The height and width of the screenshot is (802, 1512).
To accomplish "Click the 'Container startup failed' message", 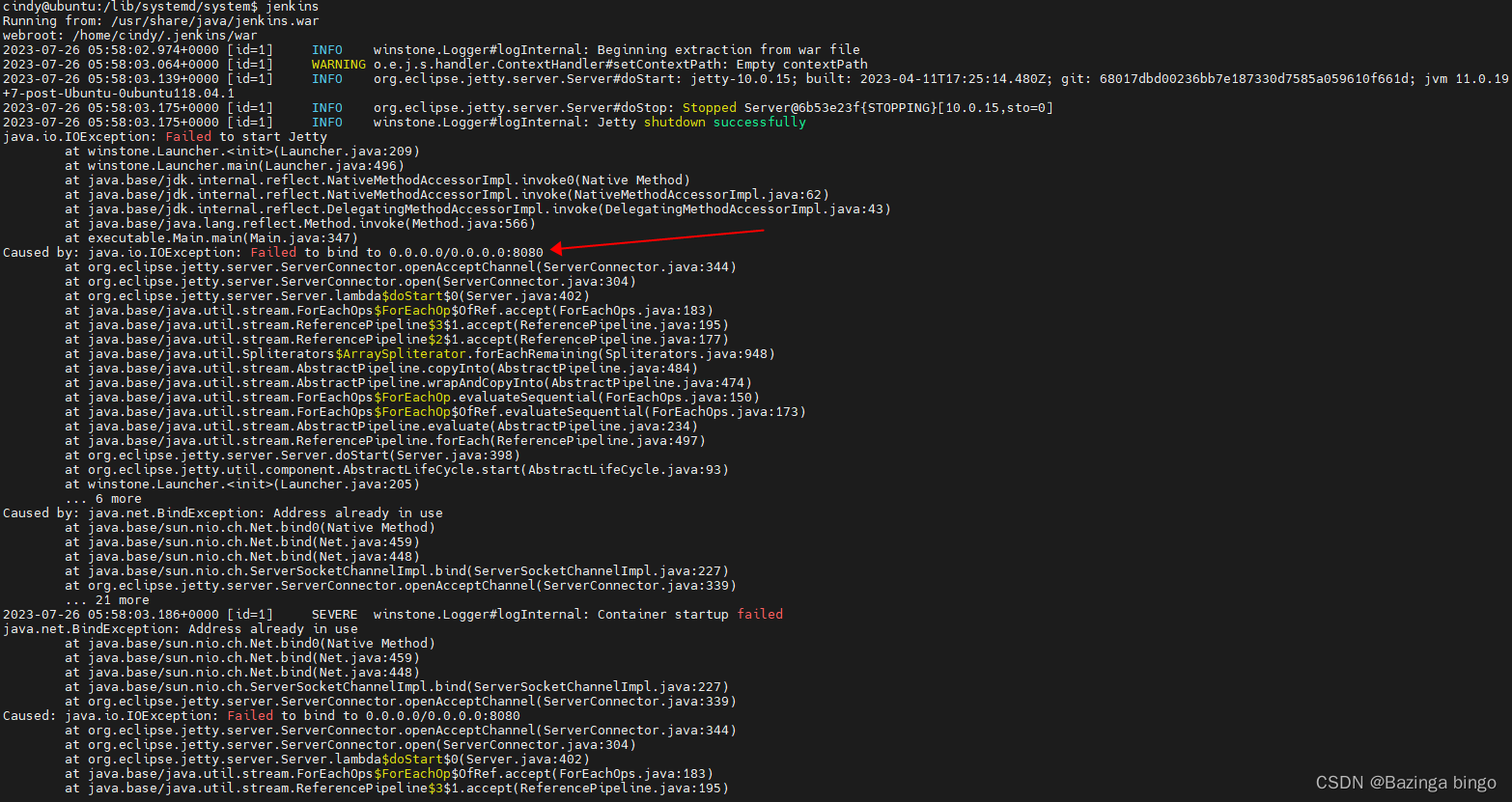I will click(x=689, y=615).
